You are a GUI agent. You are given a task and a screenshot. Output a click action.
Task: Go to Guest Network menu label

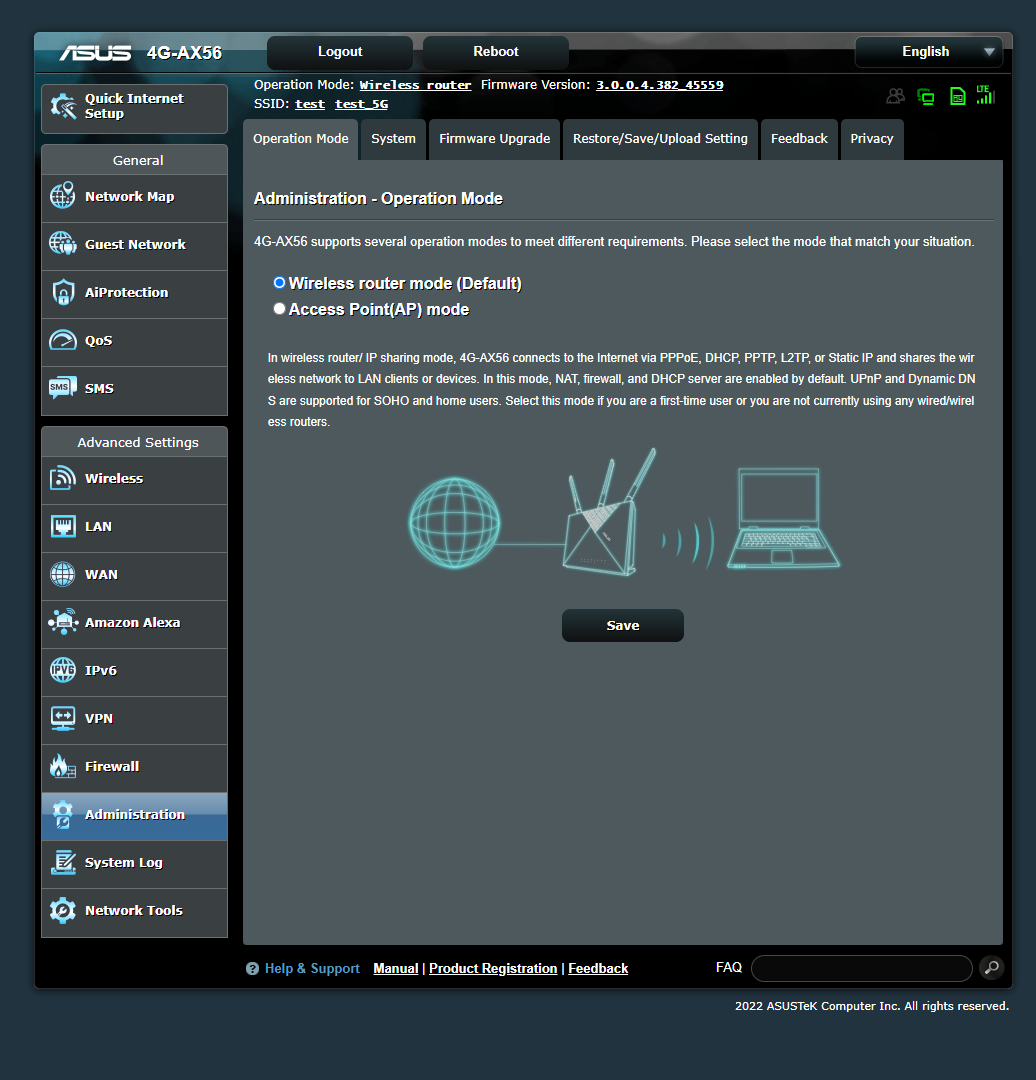tap(135, 245)
